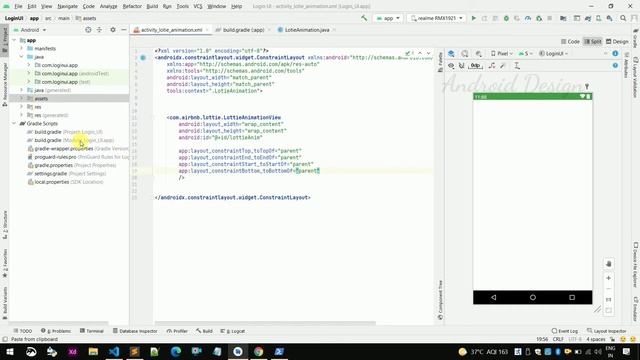Viewport: 640px width, 360px height.
Task: Switch to LottieAnimation.java tab
Action: [307, 30]
